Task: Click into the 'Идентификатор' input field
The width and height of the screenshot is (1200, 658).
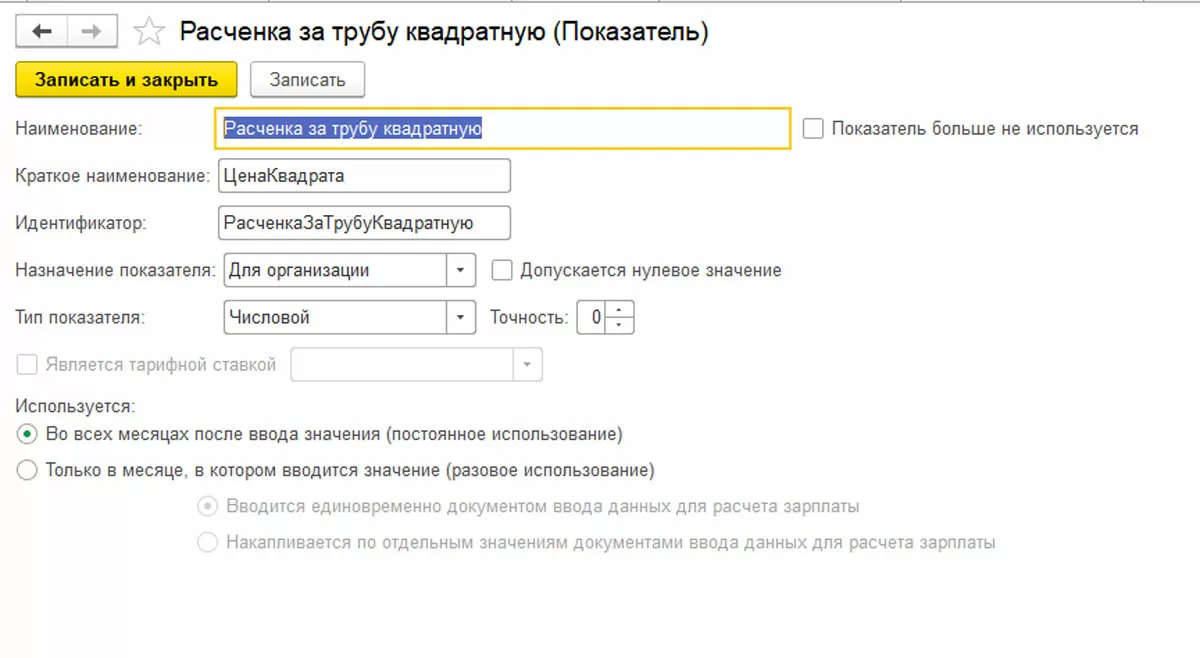Action: [x=363, y=223]
